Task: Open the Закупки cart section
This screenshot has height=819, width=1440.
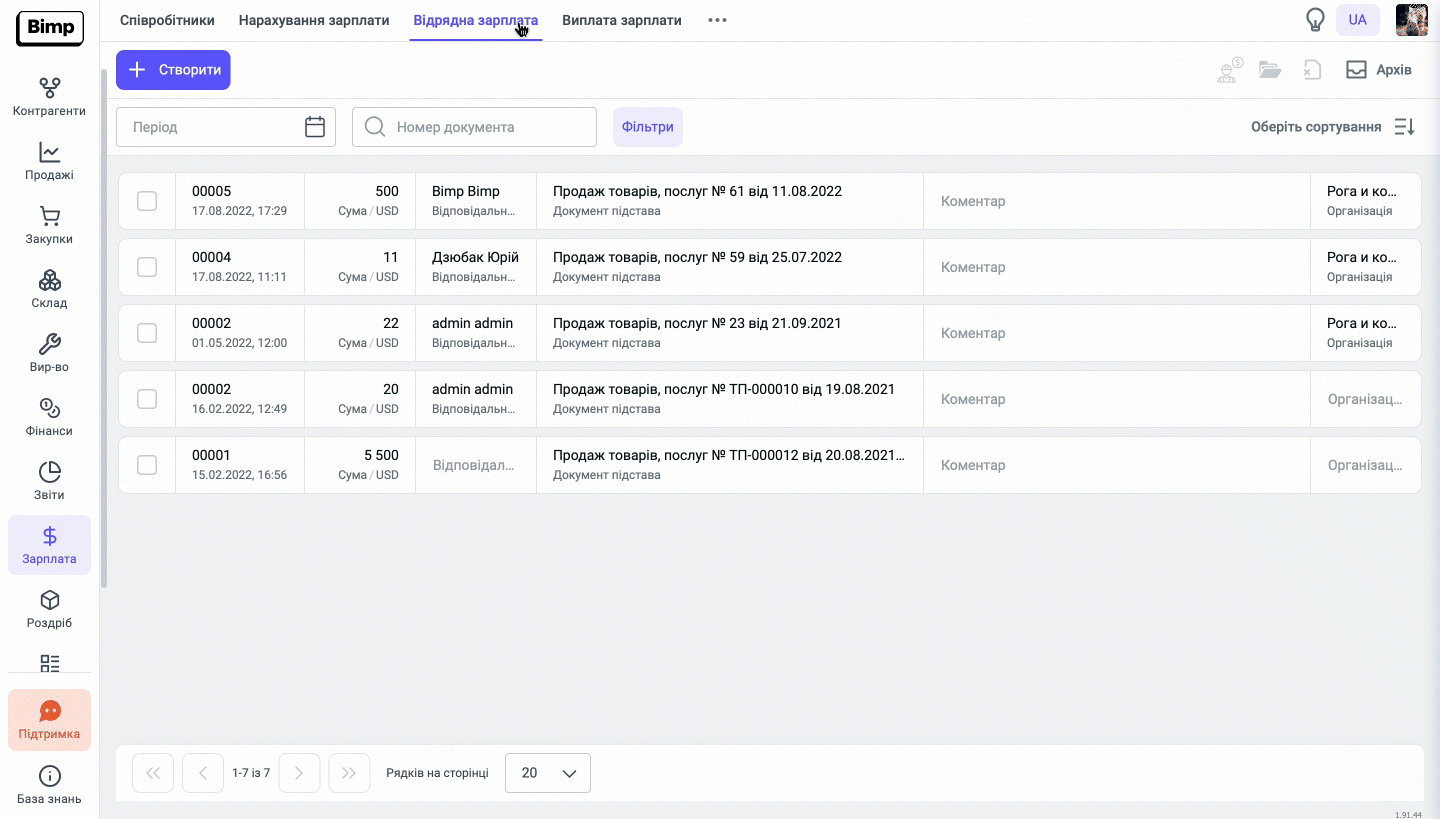Action: 49,226
